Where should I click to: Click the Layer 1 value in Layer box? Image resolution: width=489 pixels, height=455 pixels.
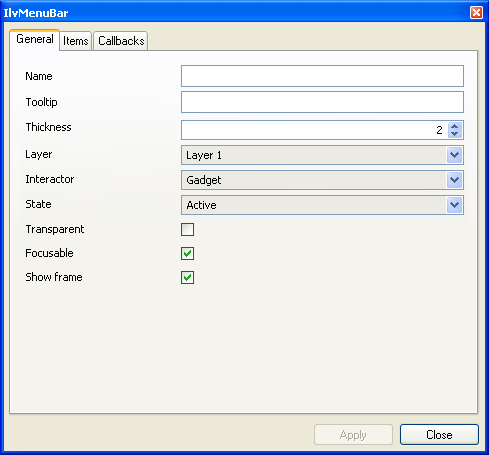(x=204, y=155)
